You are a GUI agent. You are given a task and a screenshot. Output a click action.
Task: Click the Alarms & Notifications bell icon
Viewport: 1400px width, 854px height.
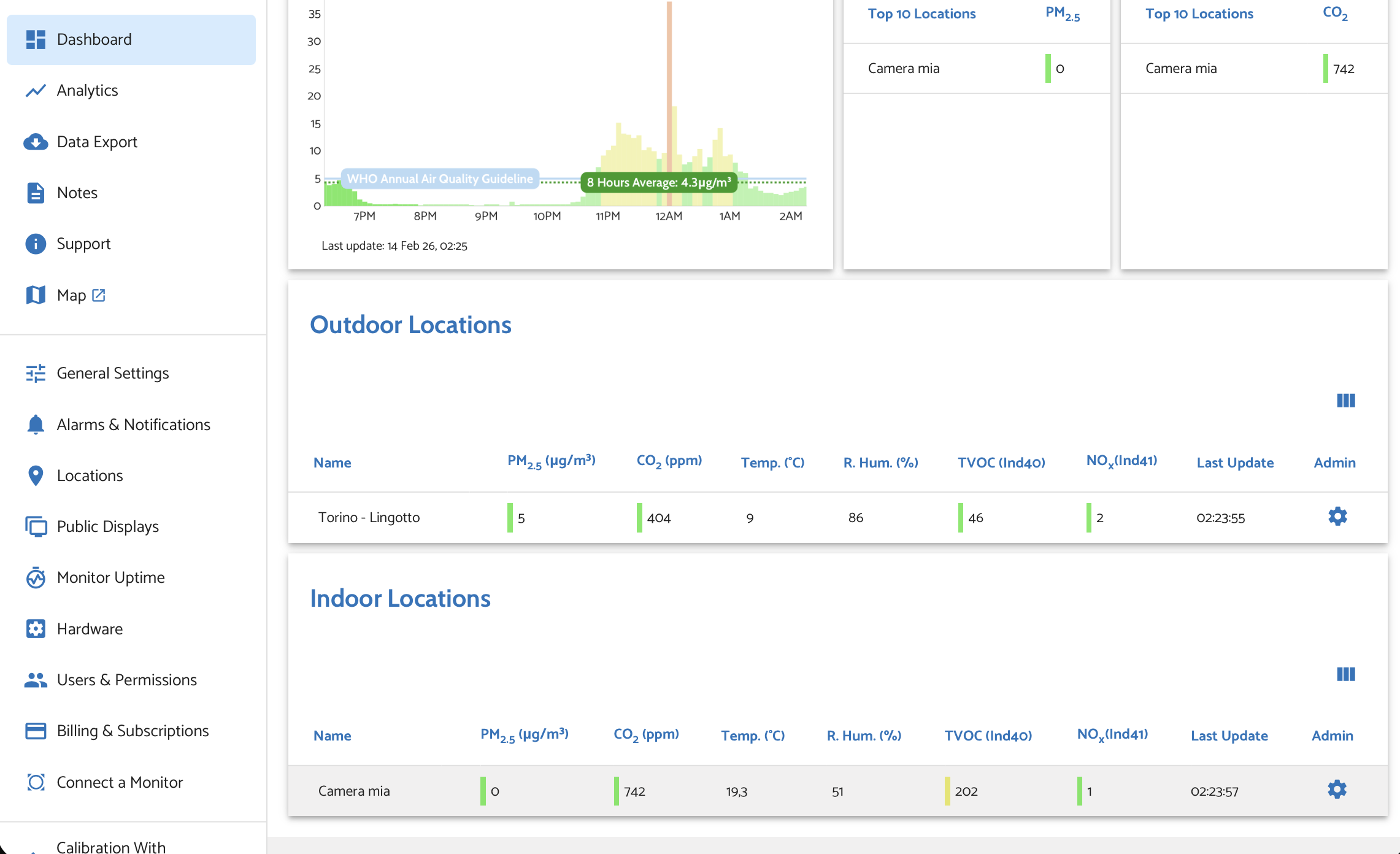pos(36,425)
